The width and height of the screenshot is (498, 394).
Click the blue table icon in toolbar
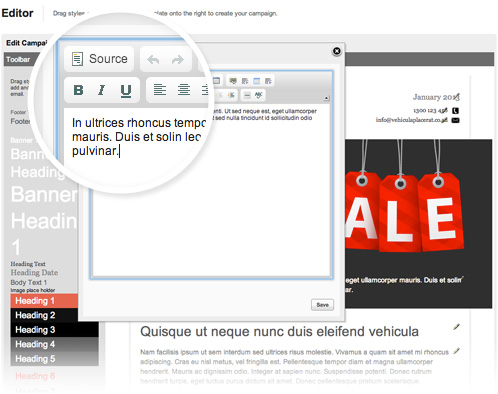click(256, 81)
